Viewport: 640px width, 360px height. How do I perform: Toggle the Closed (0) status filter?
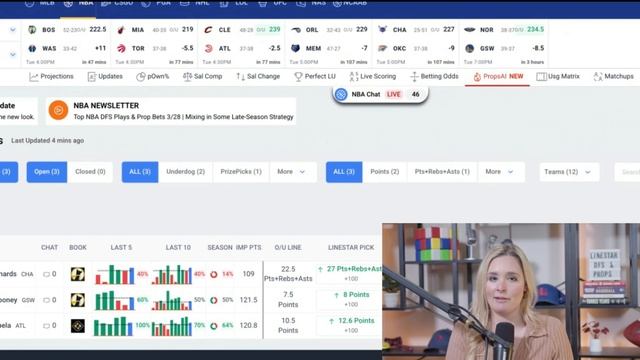point(90,172)
